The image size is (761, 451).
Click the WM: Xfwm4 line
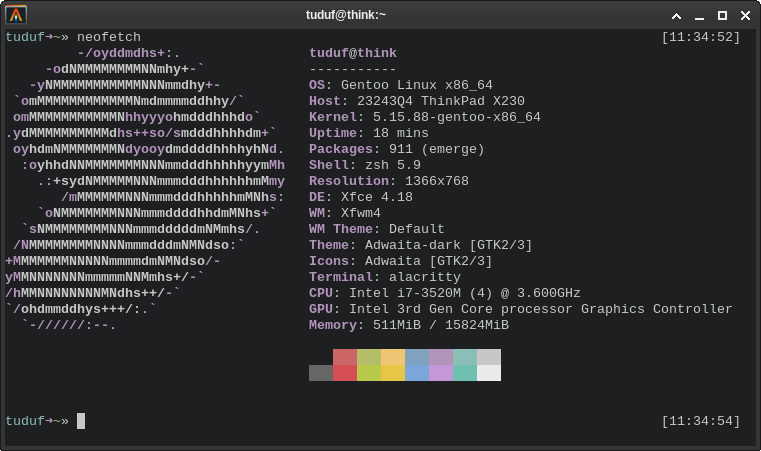click(345, 213)
